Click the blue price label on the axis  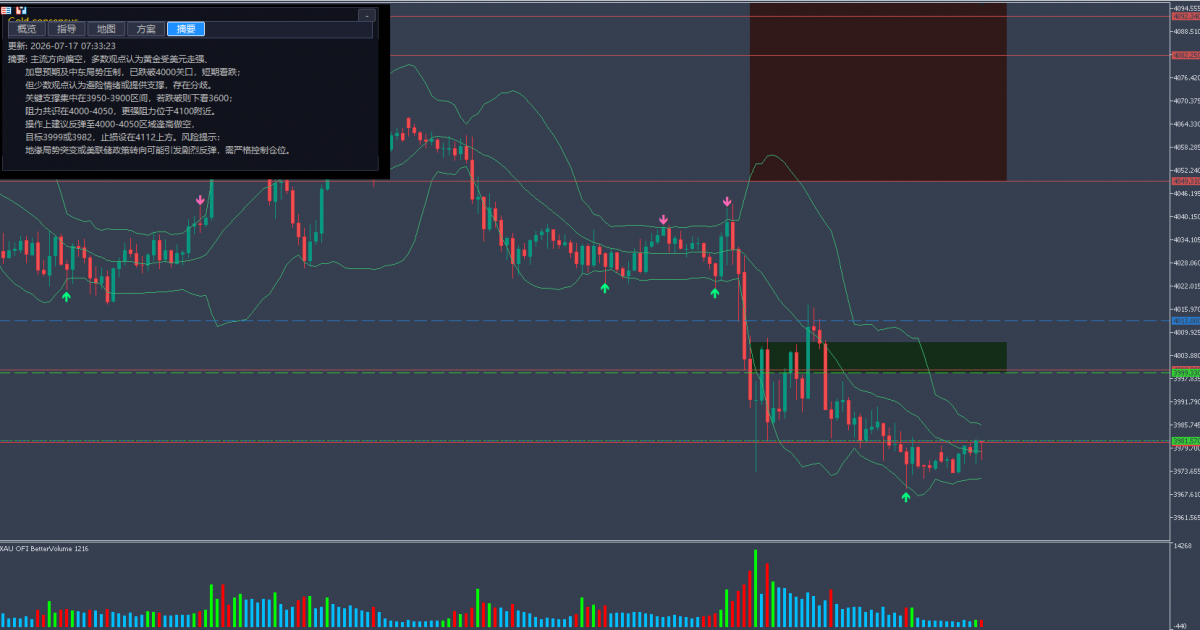pyautogui.click(x=1185, y=320)
